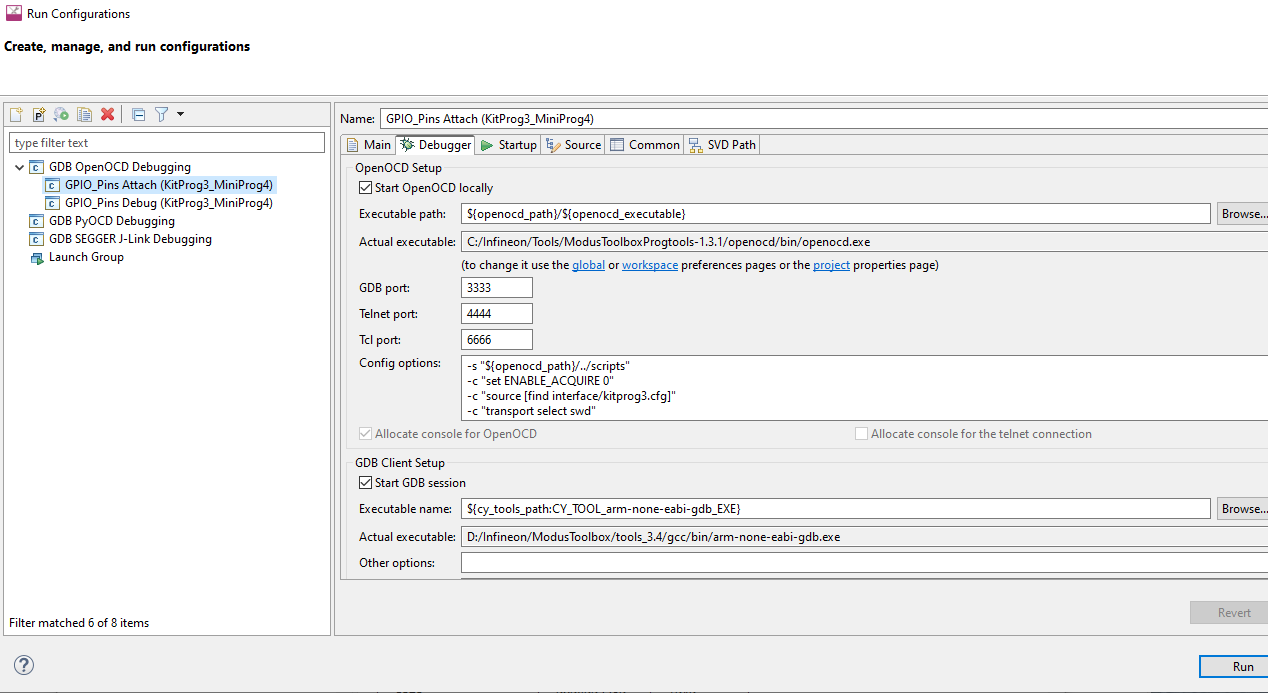Viewport: 1268px width, 693px height.
Task: Click the GDB Executable name field
Action: point(836,509)
